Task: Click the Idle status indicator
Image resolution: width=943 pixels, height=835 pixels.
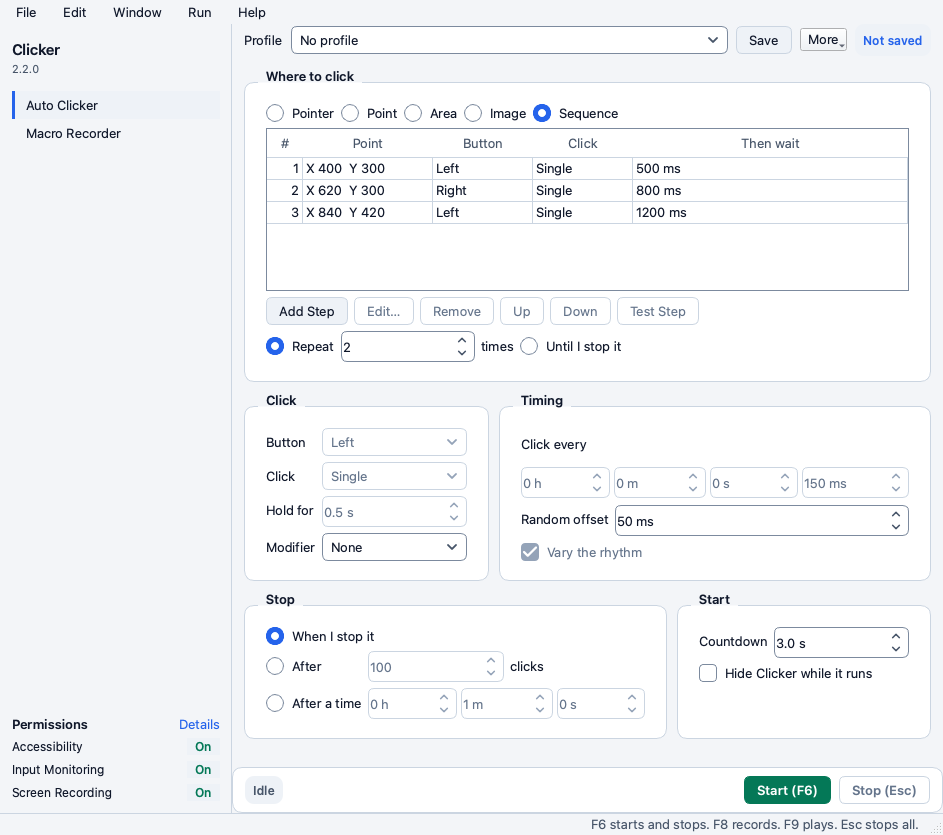Action: coord(263,790)
